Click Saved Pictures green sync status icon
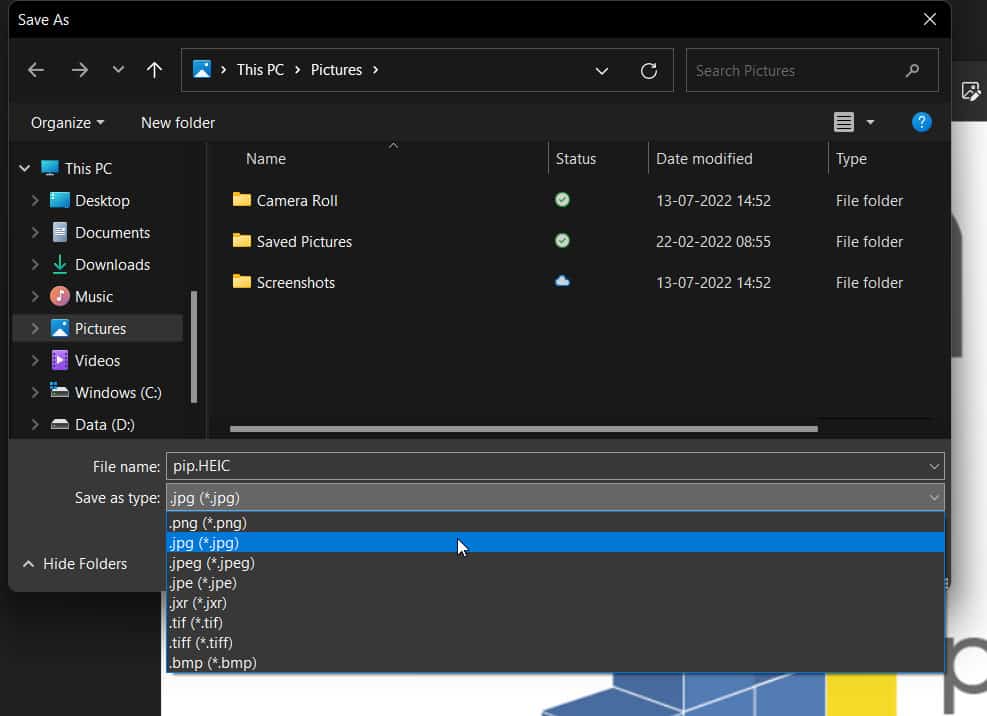This screenshot has height=716, width=987. click(x=562, y=241)
